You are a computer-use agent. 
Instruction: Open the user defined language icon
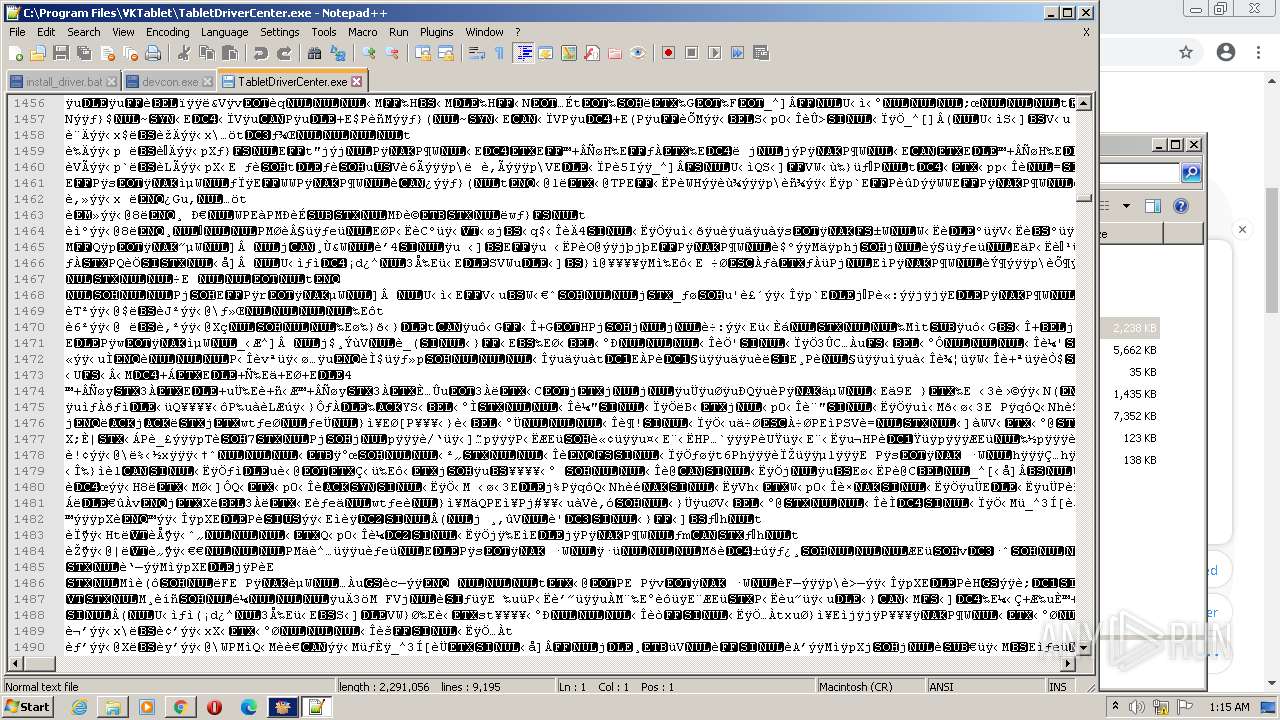[x=546, y=53]
